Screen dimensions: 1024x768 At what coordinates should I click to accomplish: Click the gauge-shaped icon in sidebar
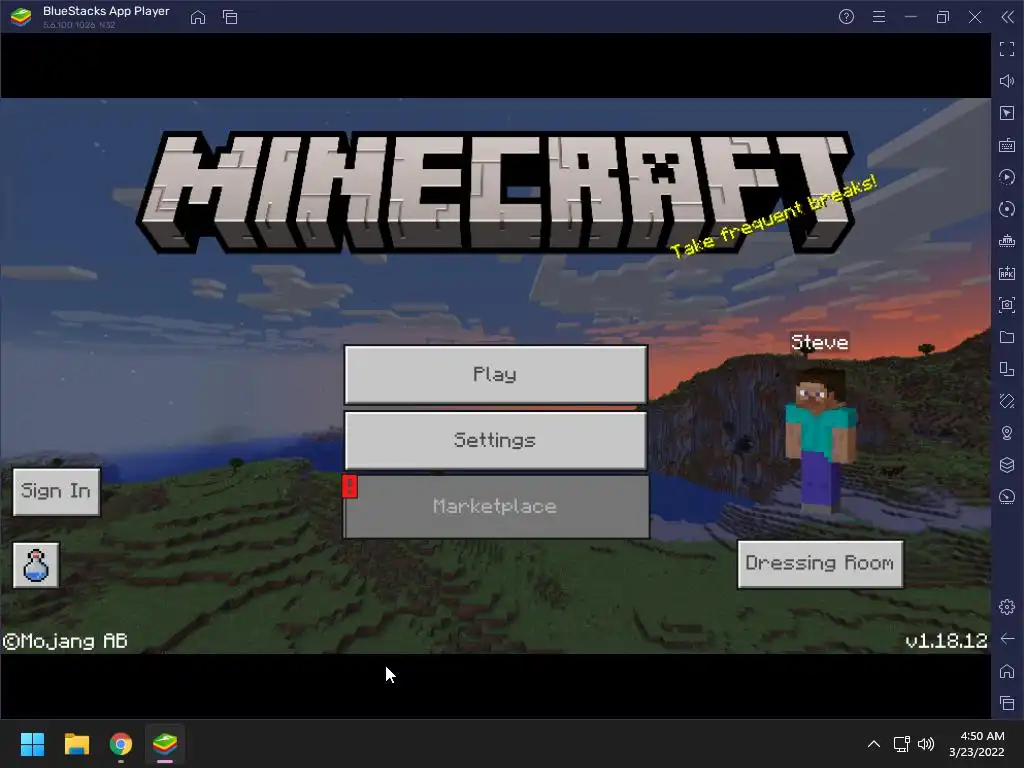click(x=1007, y=497)
